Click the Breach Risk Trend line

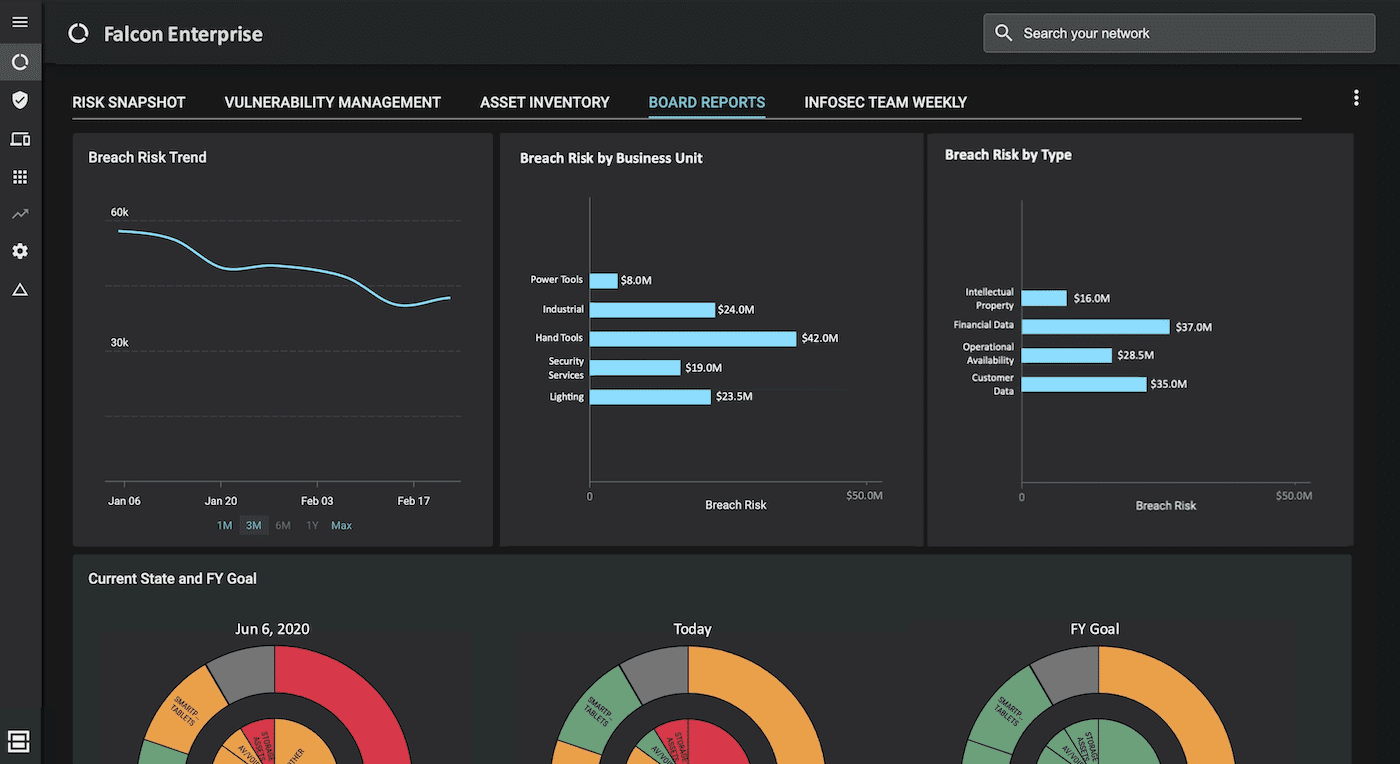[284, 267]
